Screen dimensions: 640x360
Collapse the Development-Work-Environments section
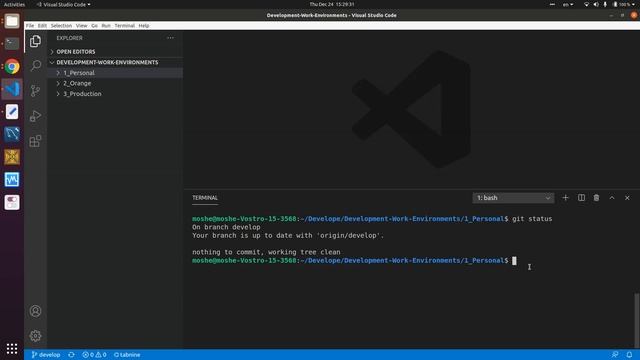click(x=116, y=62)
